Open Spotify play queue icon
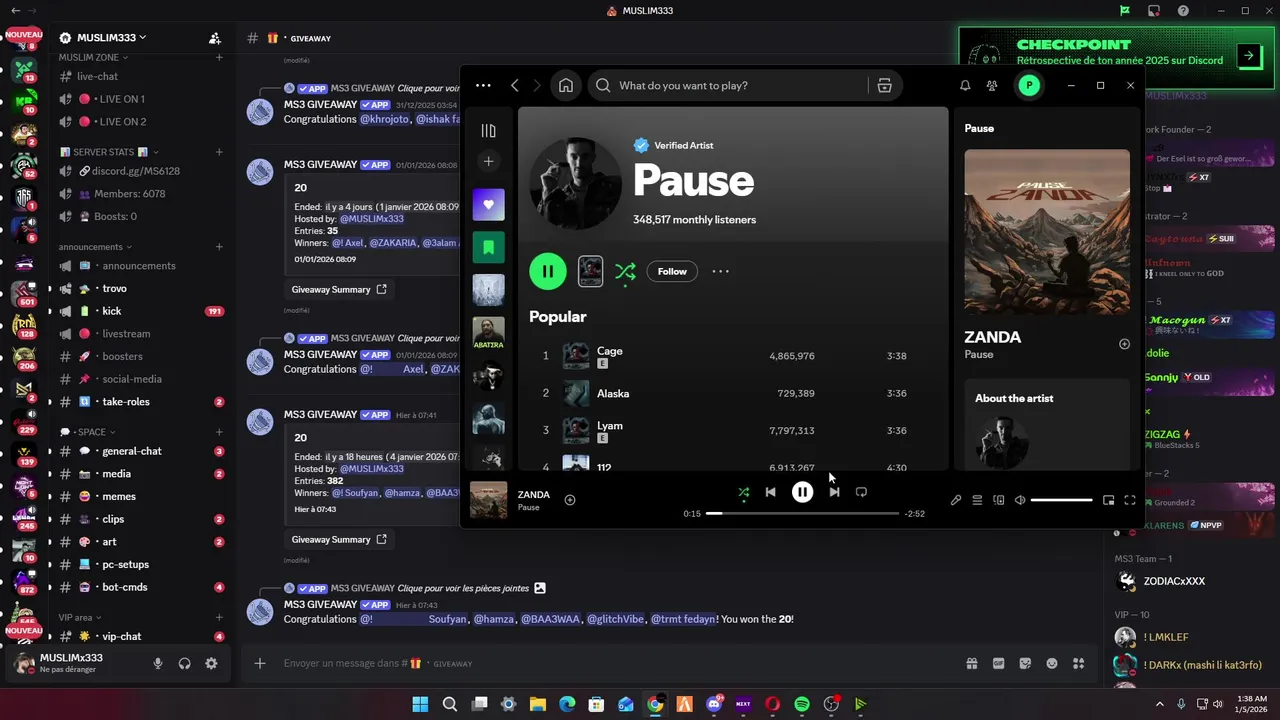 coord(977,500)
